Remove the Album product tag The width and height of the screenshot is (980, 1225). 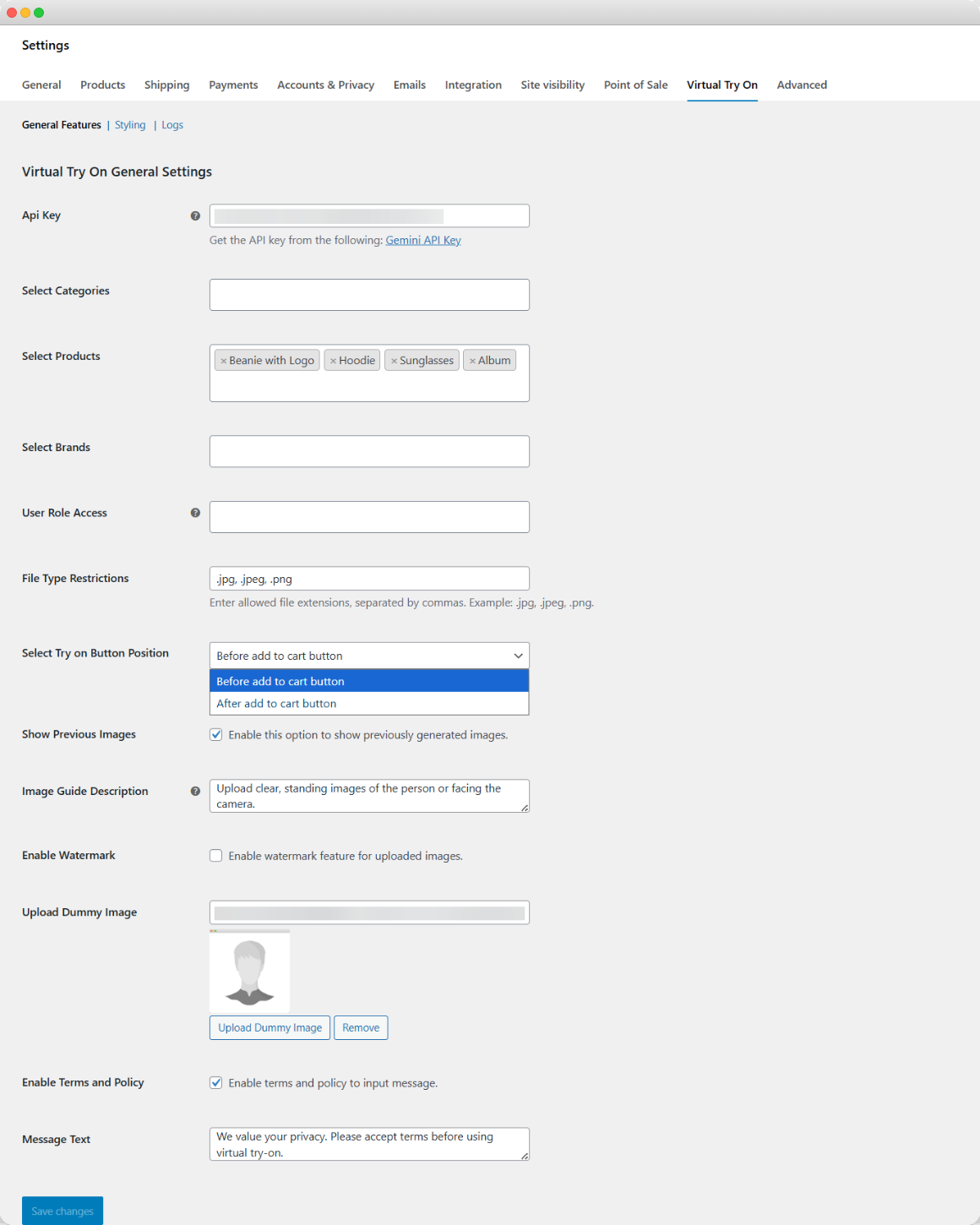pyautogui.click(x=472, y=361)
